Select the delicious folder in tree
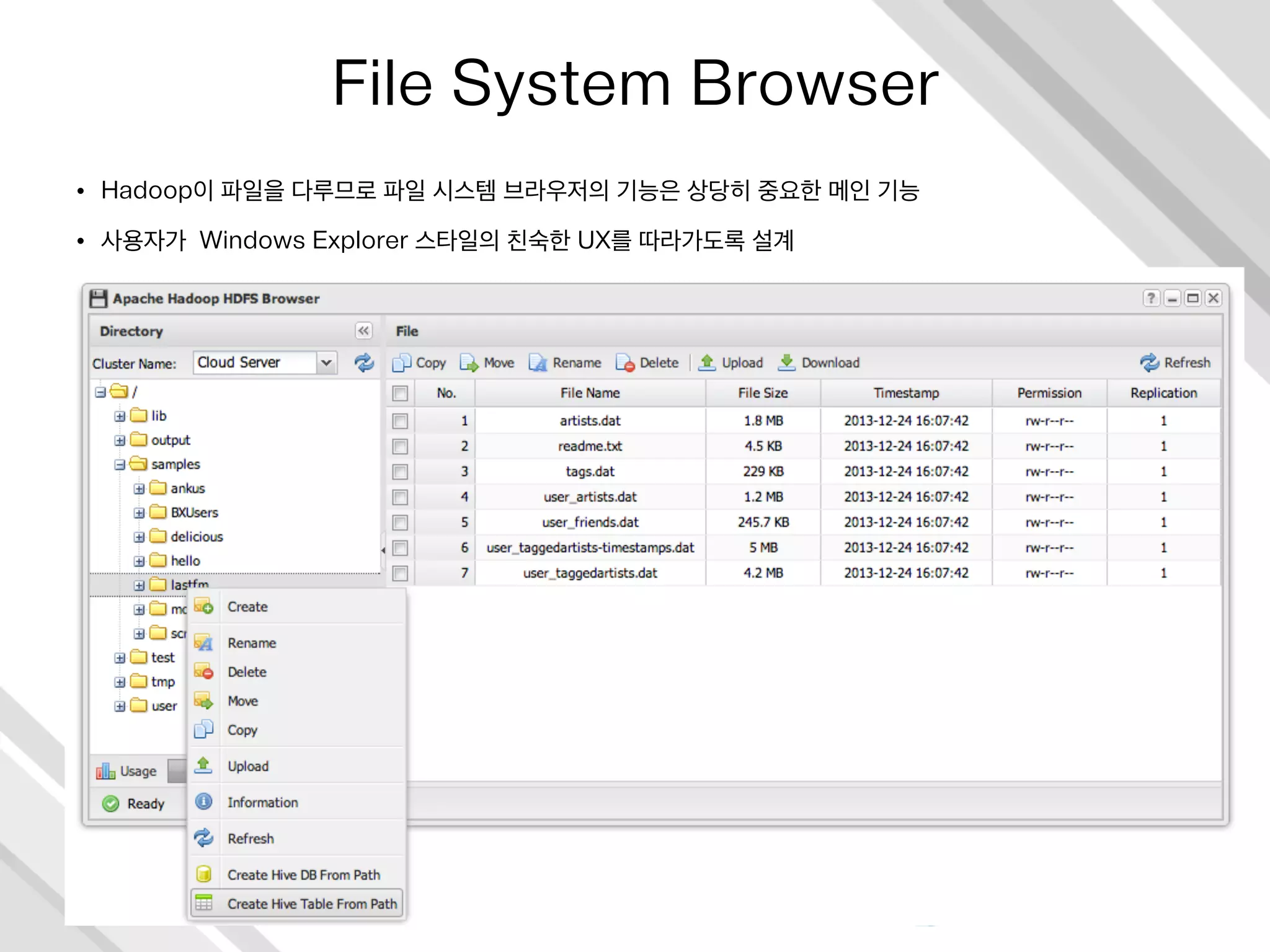This screenshot has height=952, width=1270. pyautogui.click(x=197, y=537)
